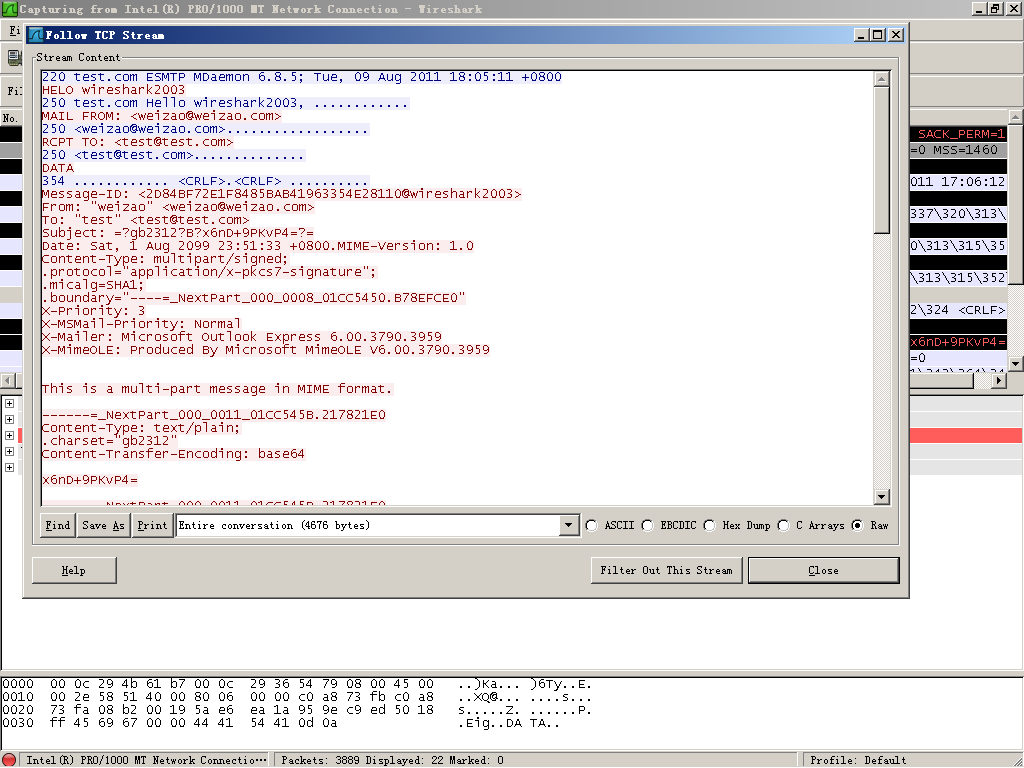
Task: Open Help for Follow TCP Stream
Action: point(74,571)
